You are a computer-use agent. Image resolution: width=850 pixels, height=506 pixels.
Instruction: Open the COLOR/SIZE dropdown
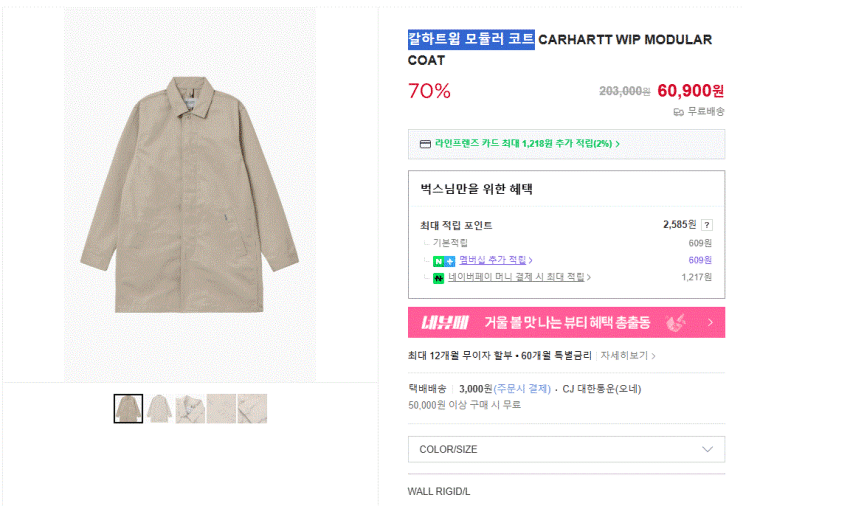tap(566, 449)
